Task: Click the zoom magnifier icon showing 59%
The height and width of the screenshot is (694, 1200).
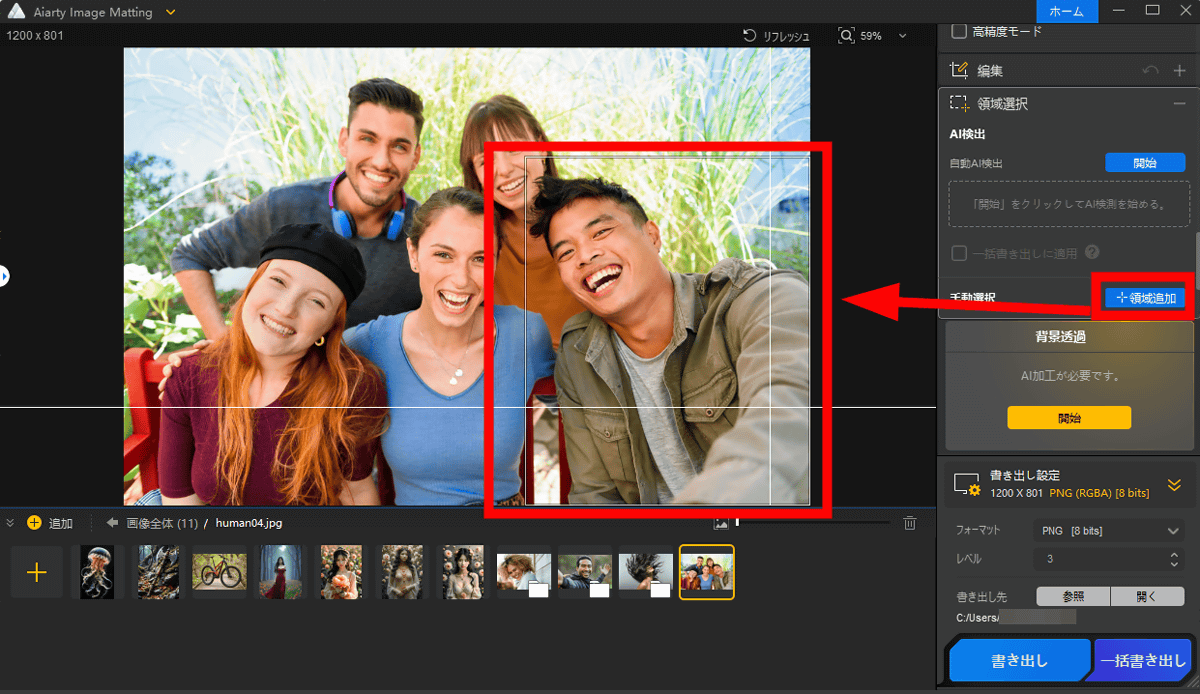Action: coord(847,36)
